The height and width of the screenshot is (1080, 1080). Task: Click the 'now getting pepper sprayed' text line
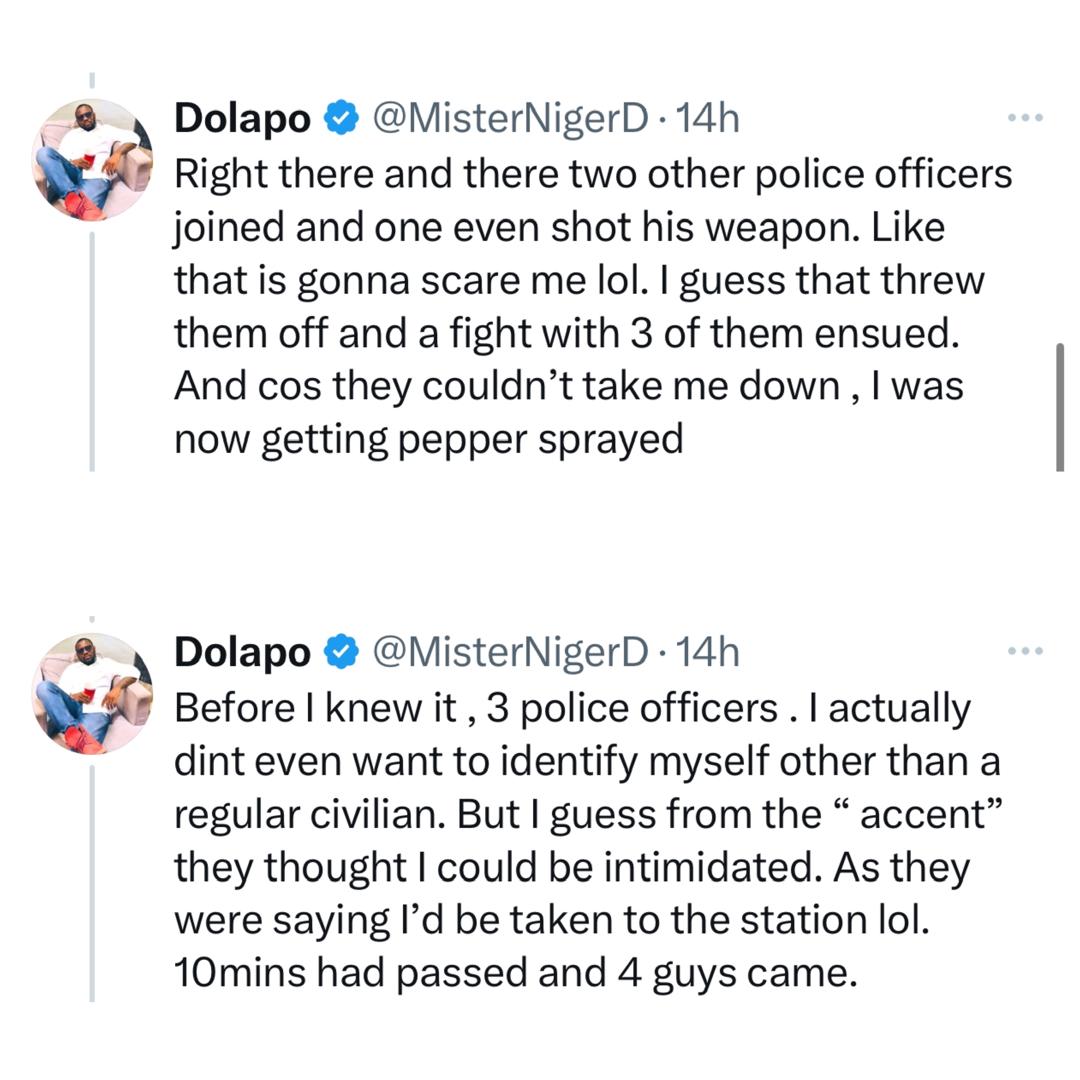click(x=428, y=440)
